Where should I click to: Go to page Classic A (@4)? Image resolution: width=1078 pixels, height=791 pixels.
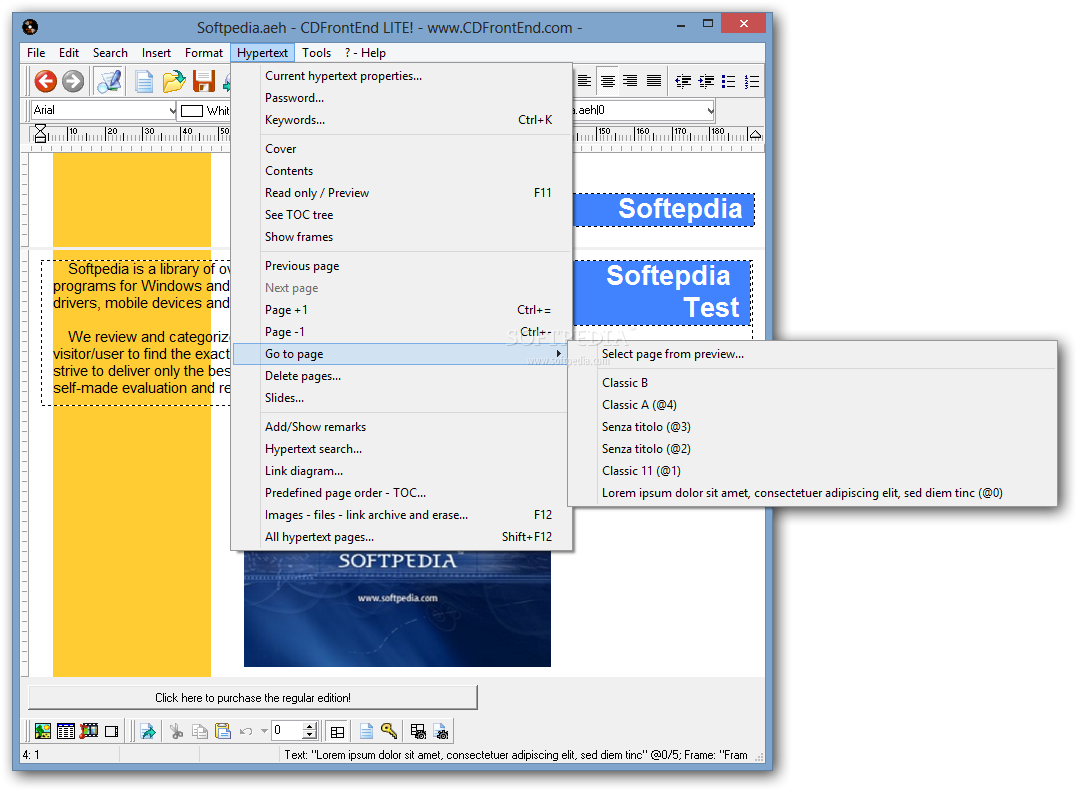(x=813, y=405)
